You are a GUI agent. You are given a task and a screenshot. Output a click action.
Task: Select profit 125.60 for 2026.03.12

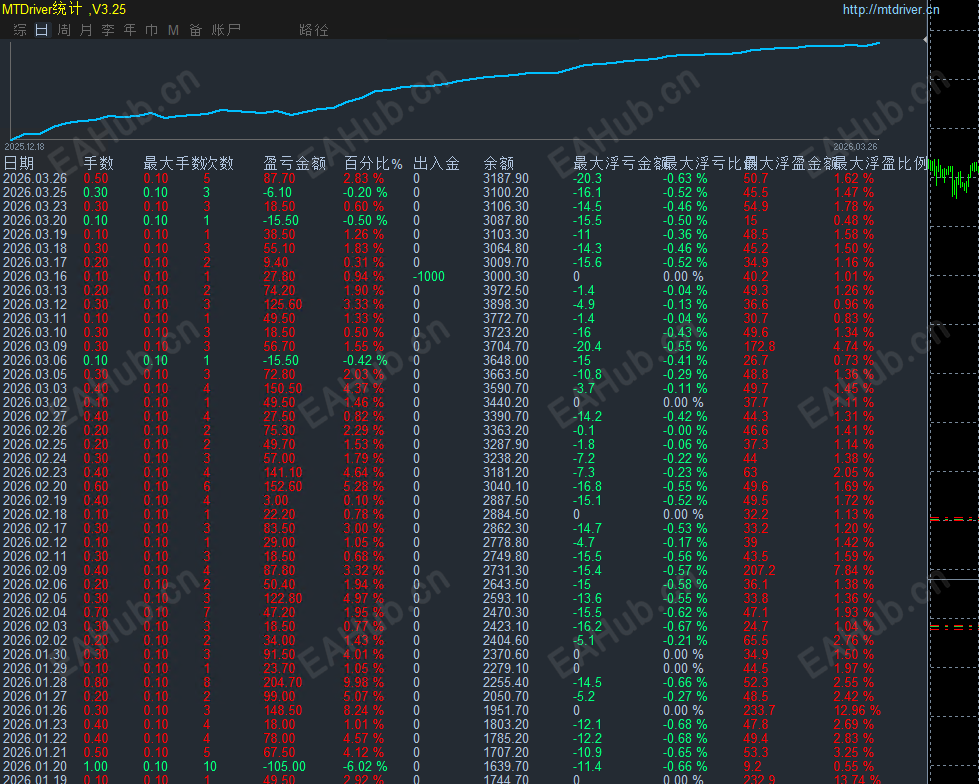[x=283, y=305]
